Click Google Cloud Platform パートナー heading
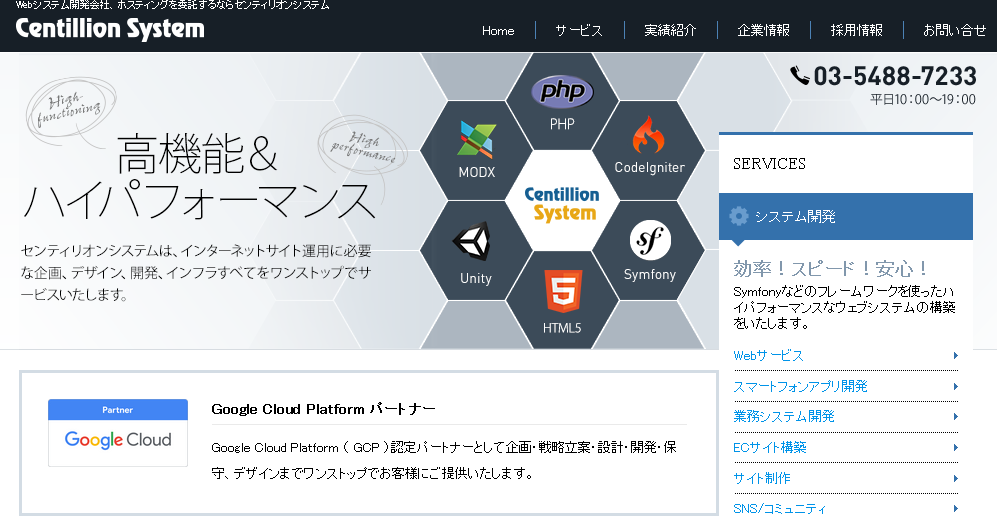Image resolution: width=997 pixels, height=520 pixels. coord(324,409)
